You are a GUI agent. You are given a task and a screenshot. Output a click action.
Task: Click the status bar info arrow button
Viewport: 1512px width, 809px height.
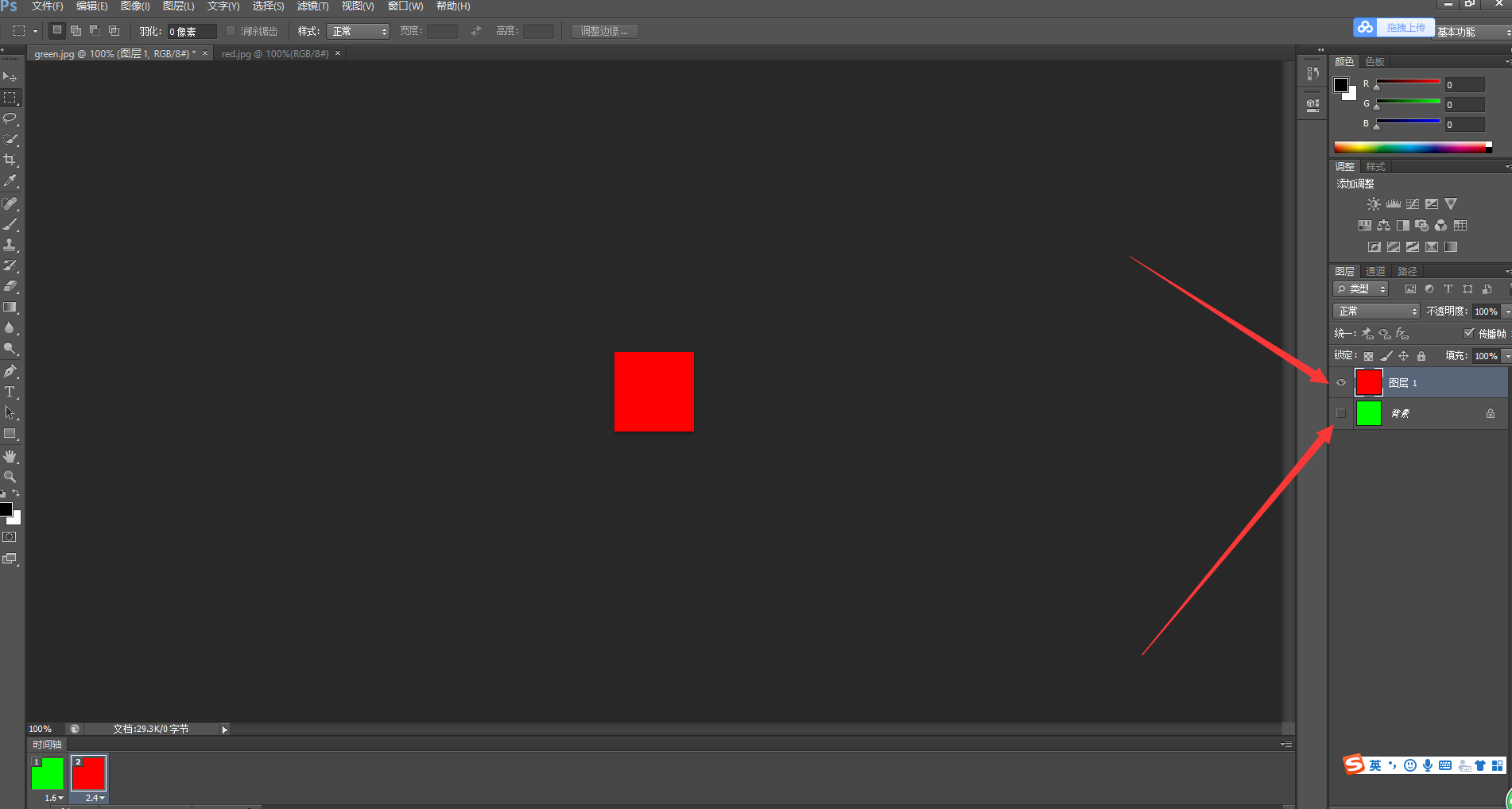click(224, 730)
